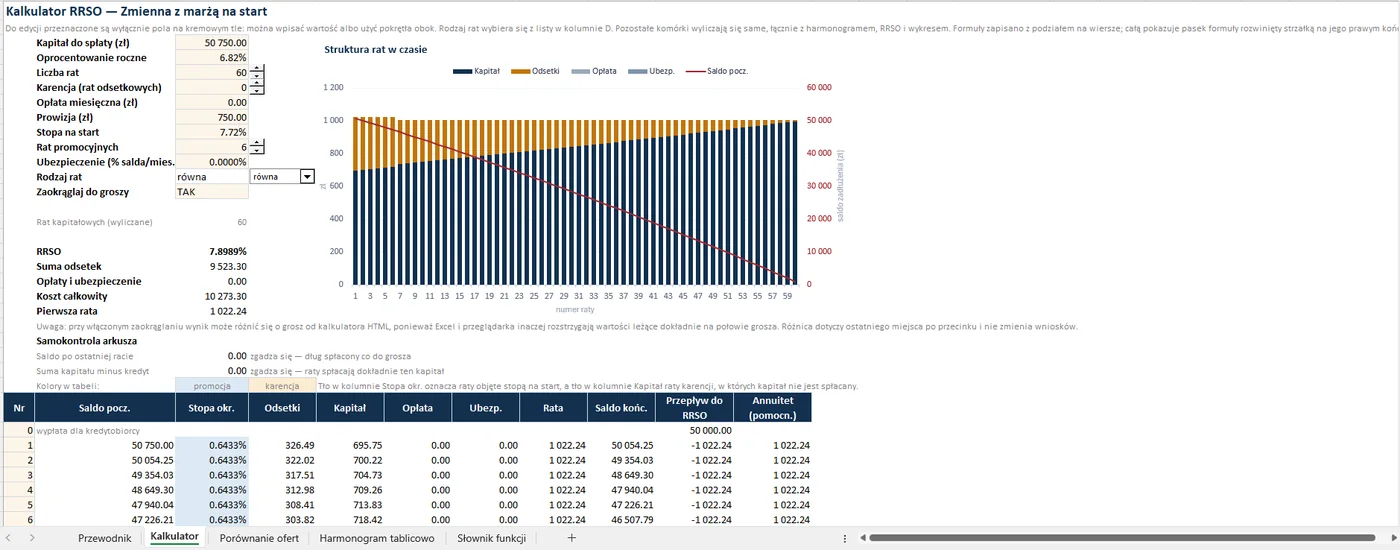Add a new sheet with plus button

(572, 538)
